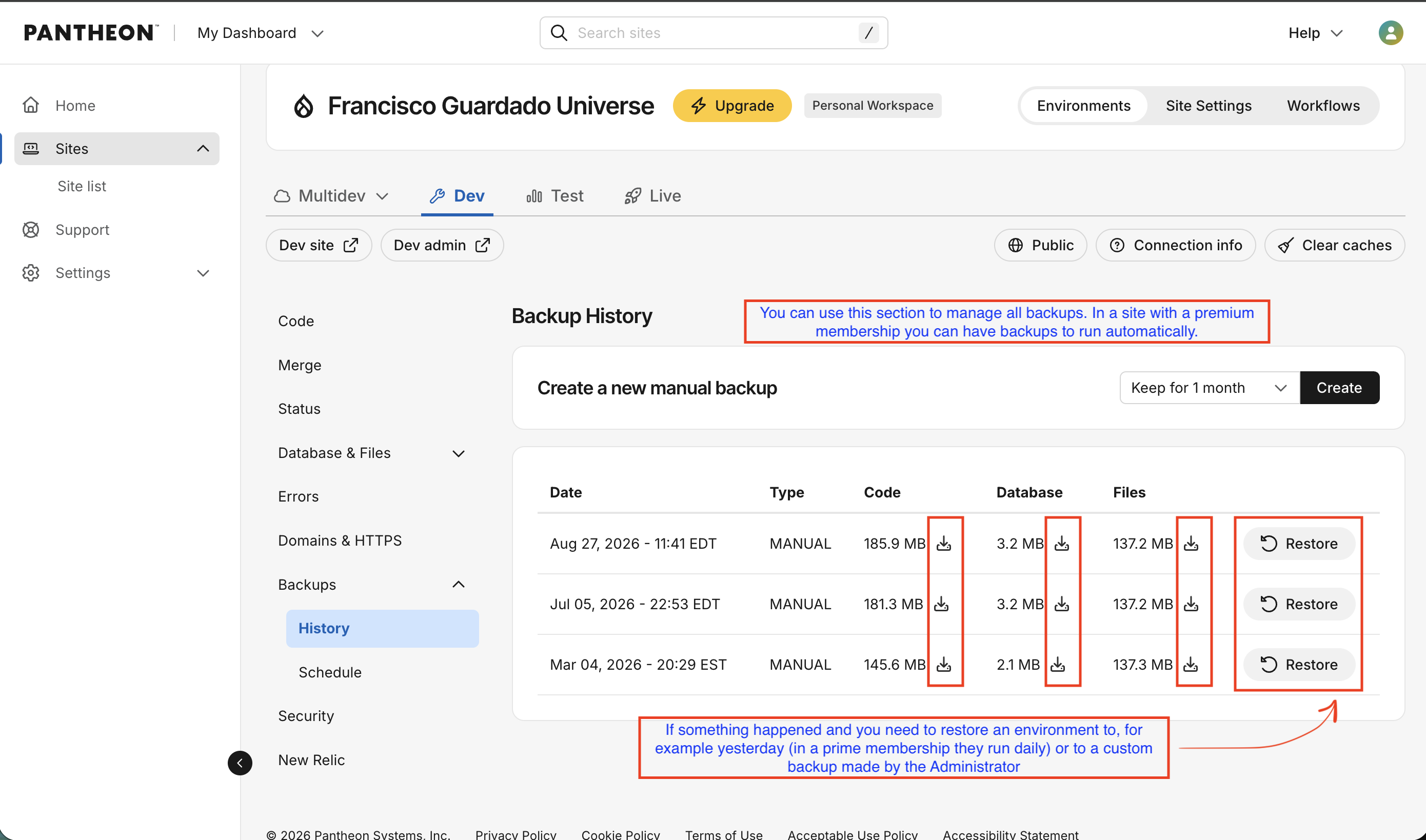Download database backup from Jul 05, 2026

click(1061, 604)
